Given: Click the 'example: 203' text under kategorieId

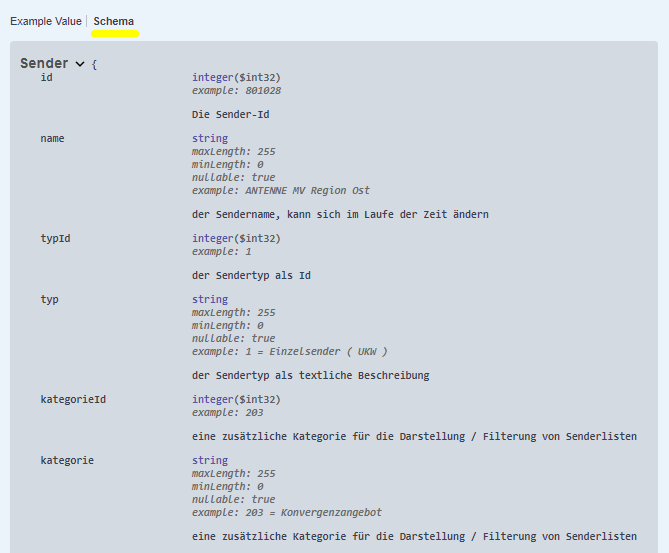Looking at the screenshot, I should [x=228, y=412].
